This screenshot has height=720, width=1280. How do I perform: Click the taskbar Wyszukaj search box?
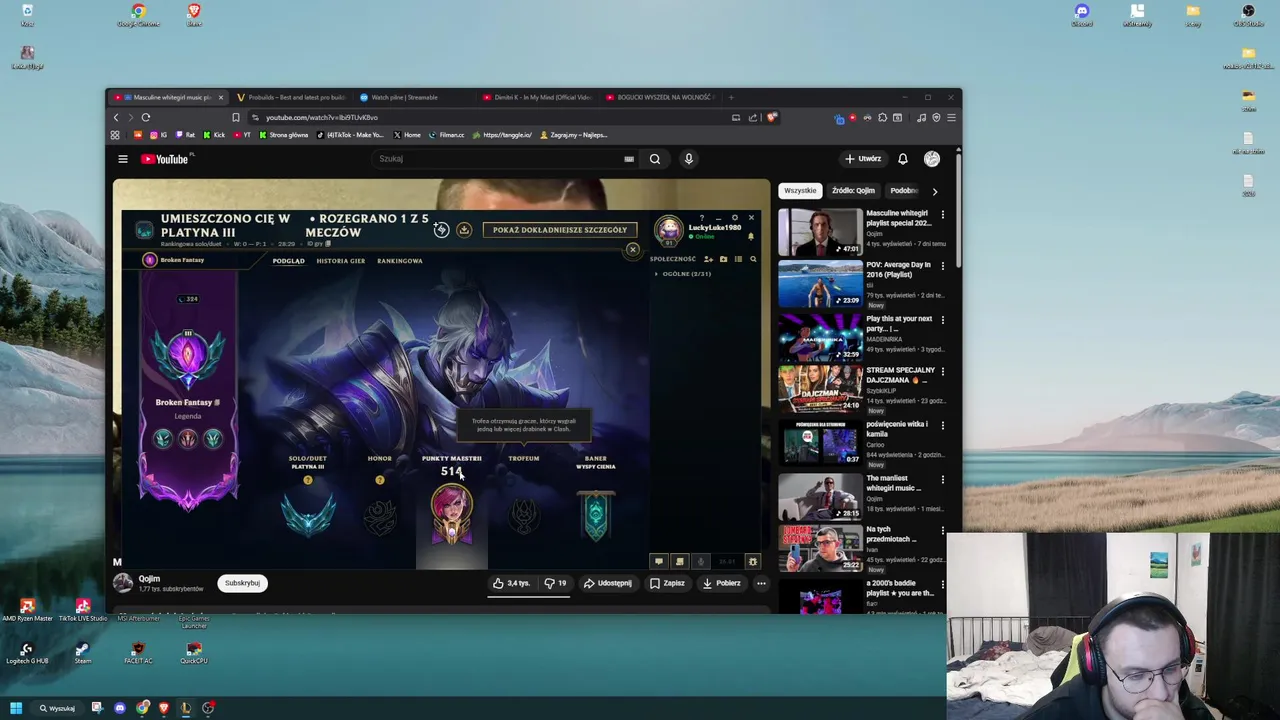pyautogui.click(x=57, y=708)
